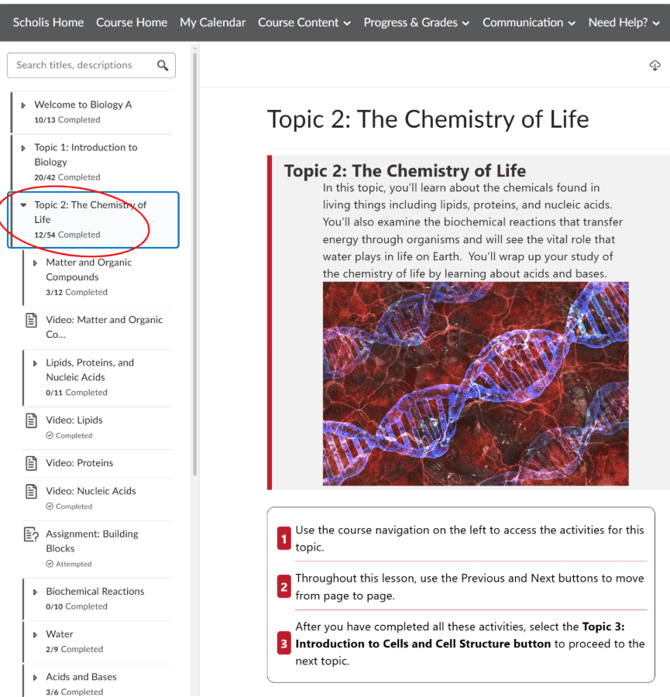Expand the Water section arrow

(x=35, y=635)
